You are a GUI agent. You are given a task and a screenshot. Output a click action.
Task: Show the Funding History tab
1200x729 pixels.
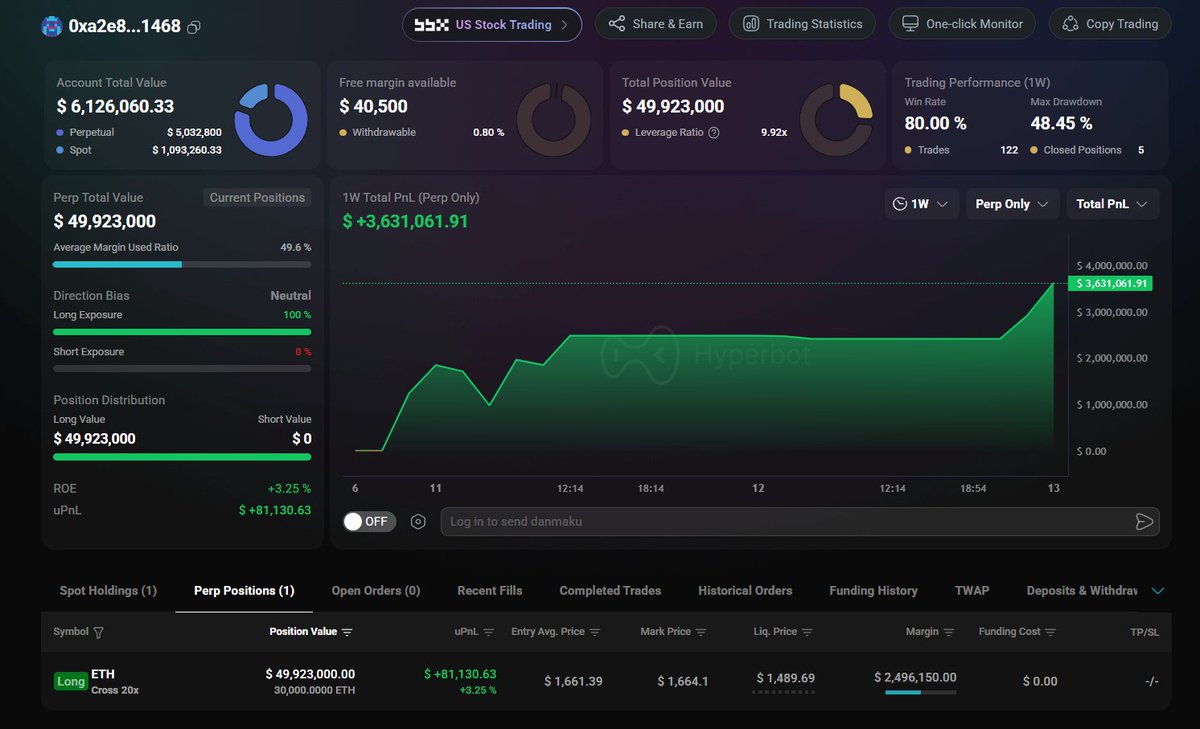tap(873, 591)
